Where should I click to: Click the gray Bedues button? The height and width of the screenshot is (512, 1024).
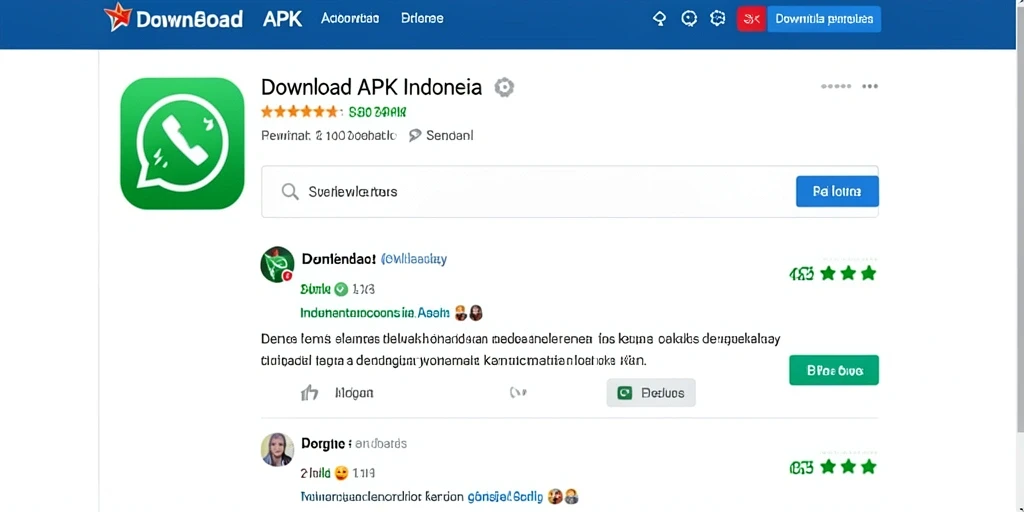point(651,392)
